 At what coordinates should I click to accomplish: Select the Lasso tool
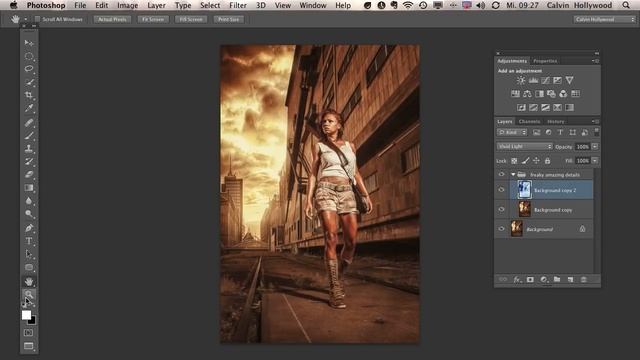tap(29, 69)
